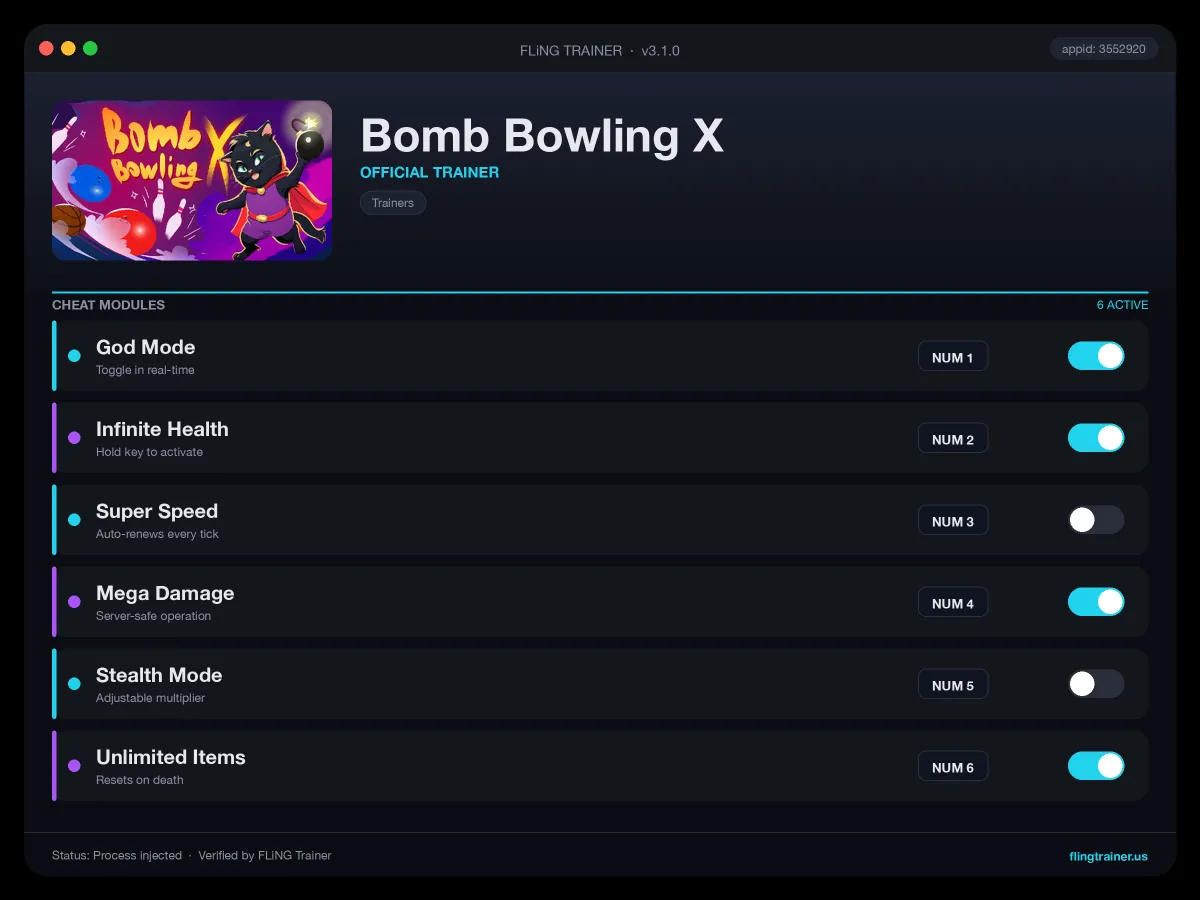The height and width of the screenshot is (900, 1200).
Task: Click the cyan dot beside God Mode
Action: coord(74,356)
